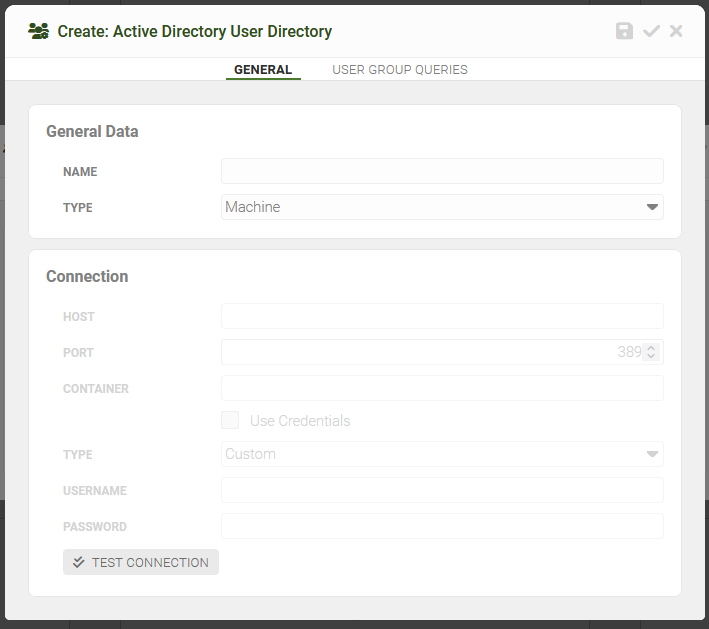Click double-check icon on Test Connection

tap(79, 562)
